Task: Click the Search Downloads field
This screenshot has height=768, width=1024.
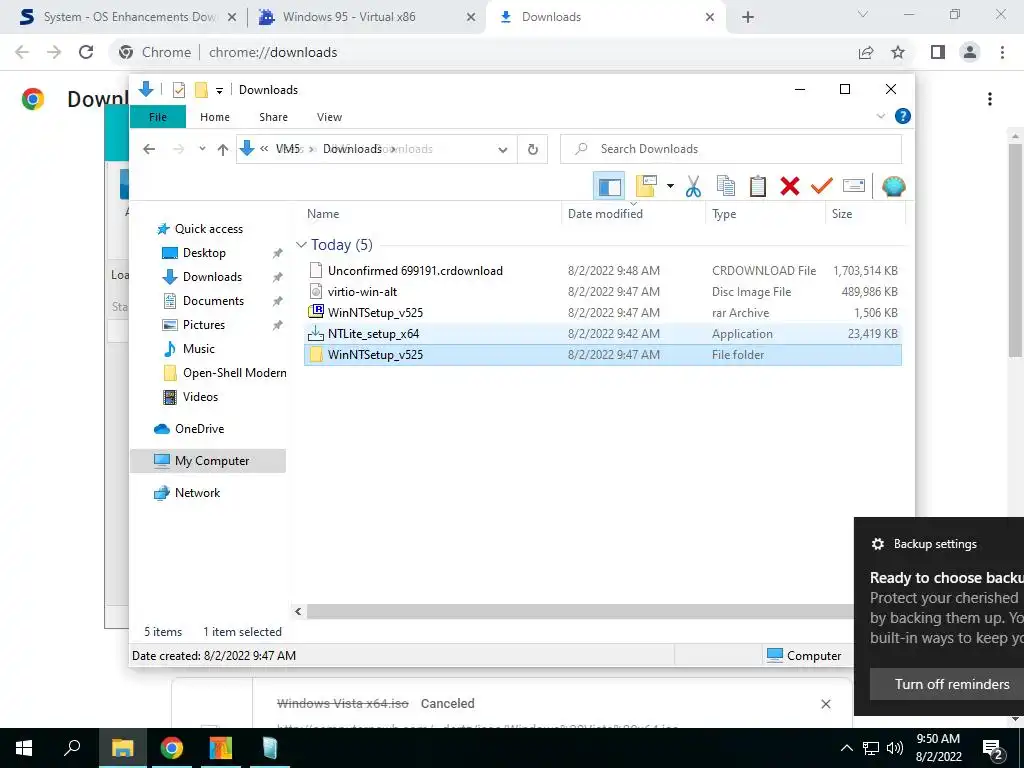Action: (x=731, y=149)
